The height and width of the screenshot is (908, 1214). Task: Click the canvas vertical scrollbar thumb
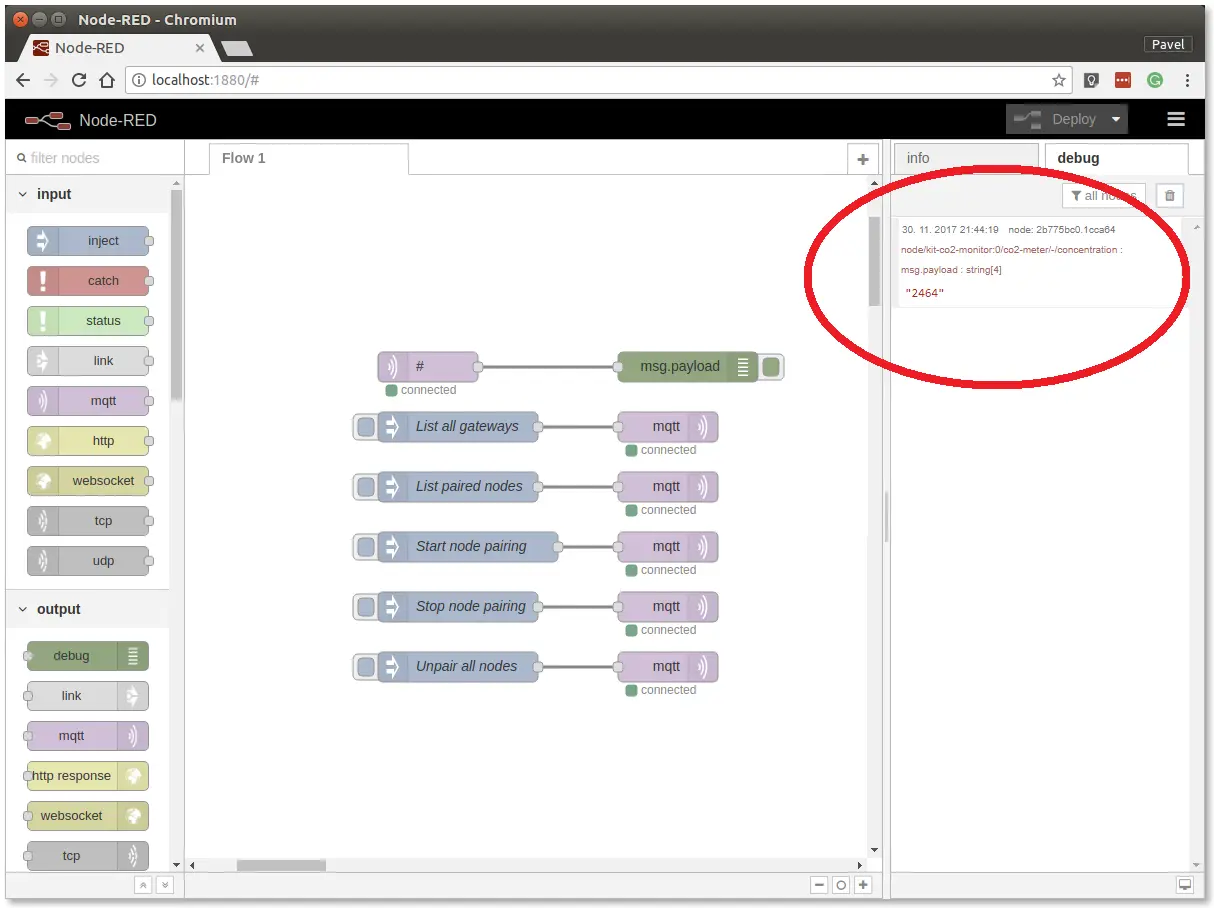point(875,261)
